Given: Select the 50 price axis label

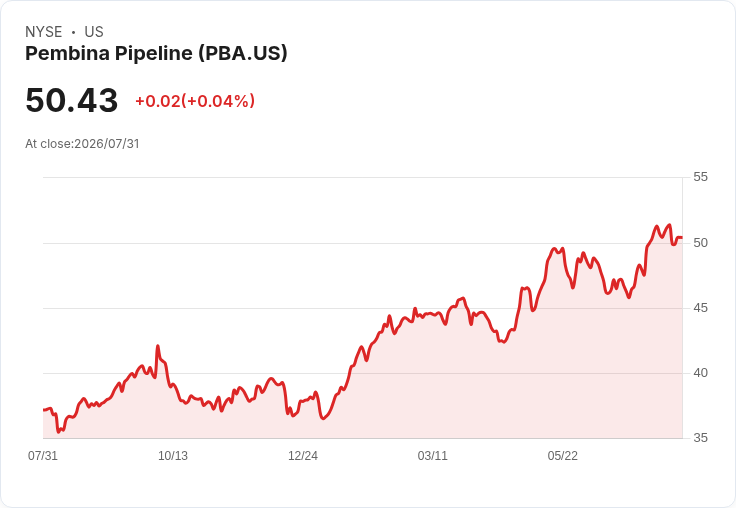Looking at the screenshot, I should tap(700, 243).
